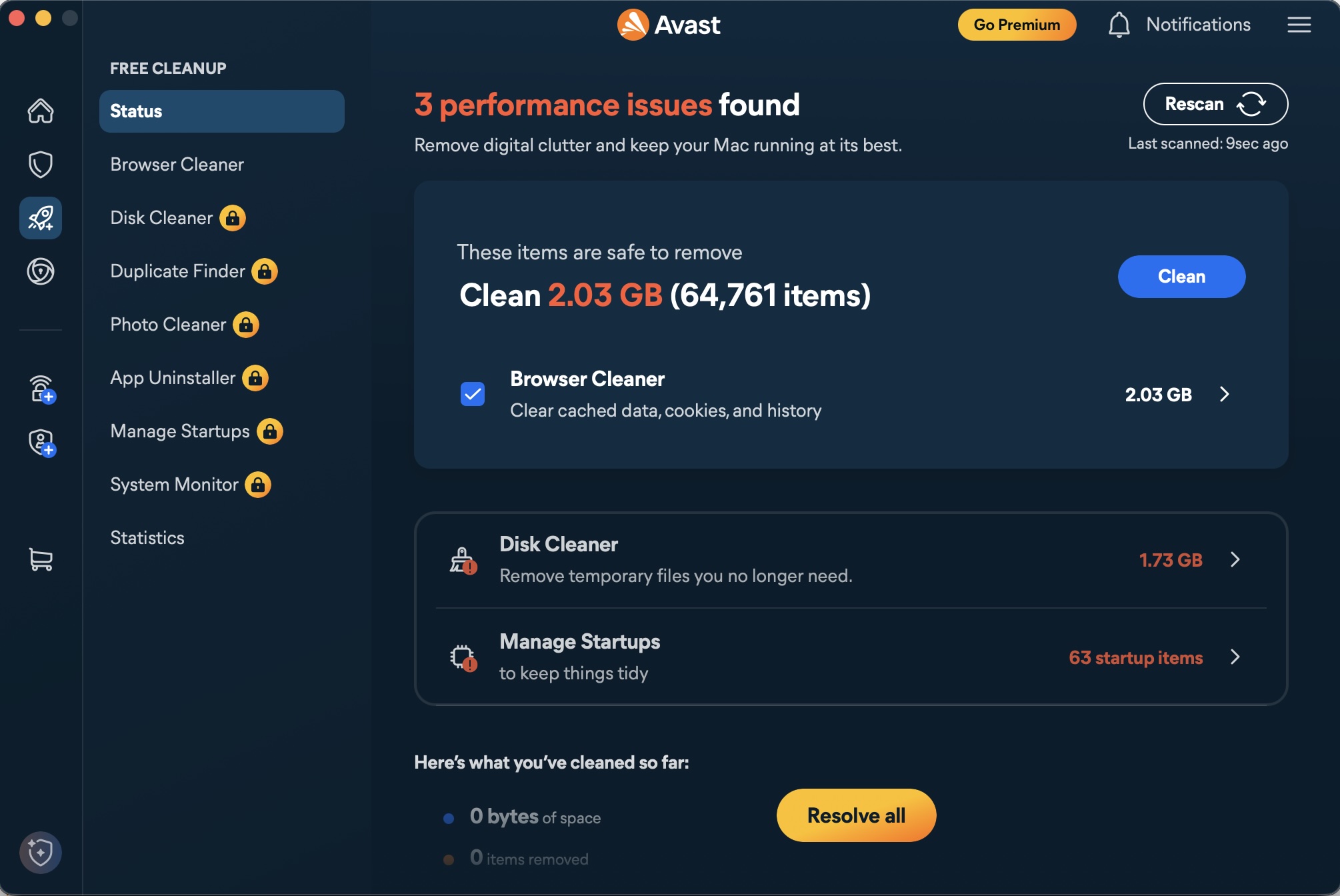Open Manage Startups in sidebar menu
1340x896 pixels.
180,431
